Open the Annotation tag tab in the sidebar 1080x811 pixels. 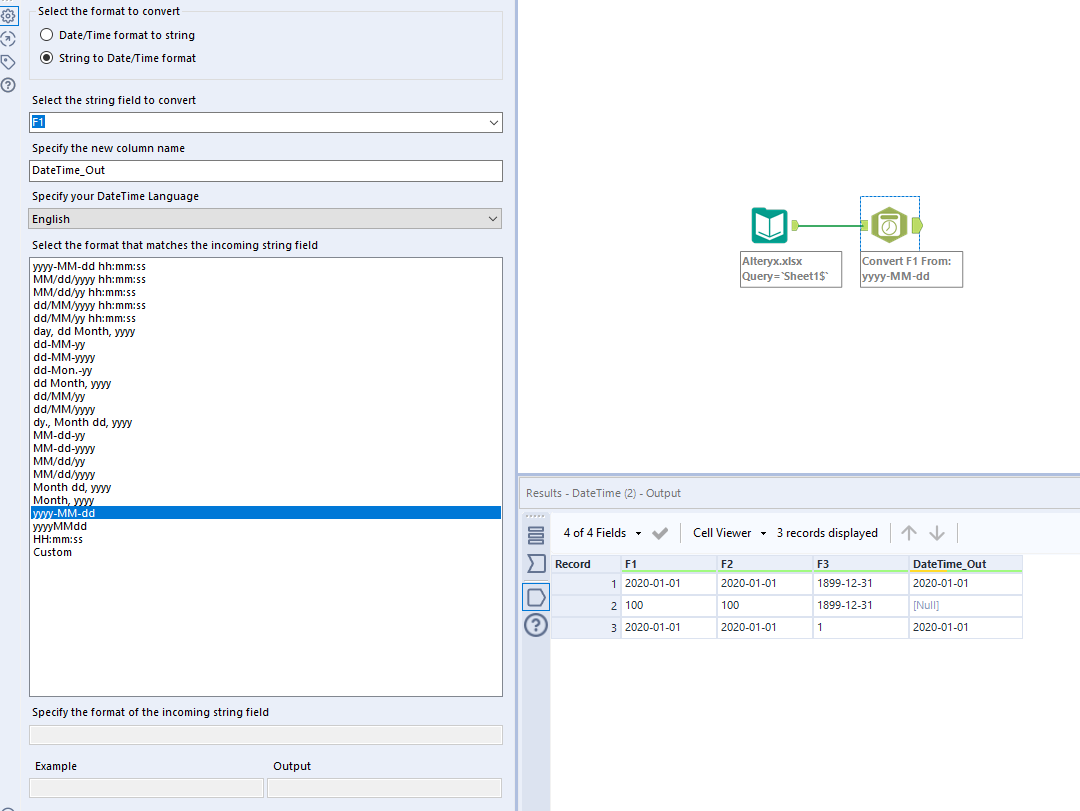[x=9, y=61]
